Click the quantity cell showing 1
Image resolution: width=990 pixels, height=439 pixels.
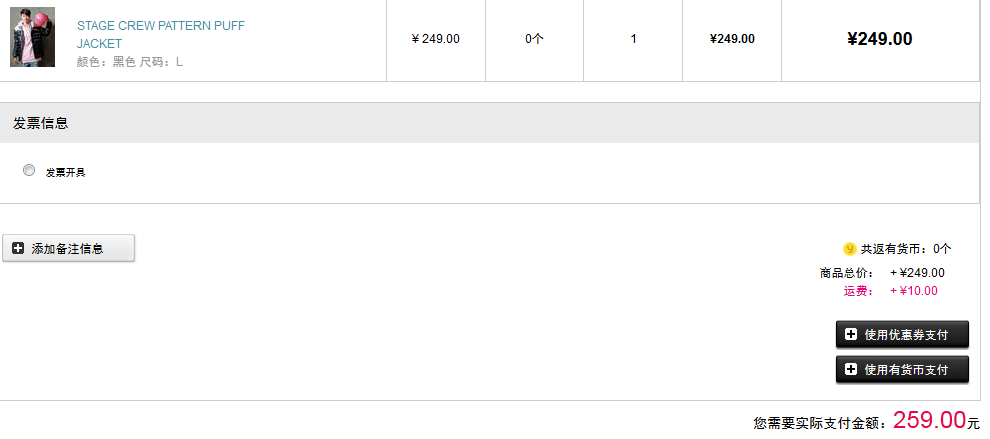point(633,39)
